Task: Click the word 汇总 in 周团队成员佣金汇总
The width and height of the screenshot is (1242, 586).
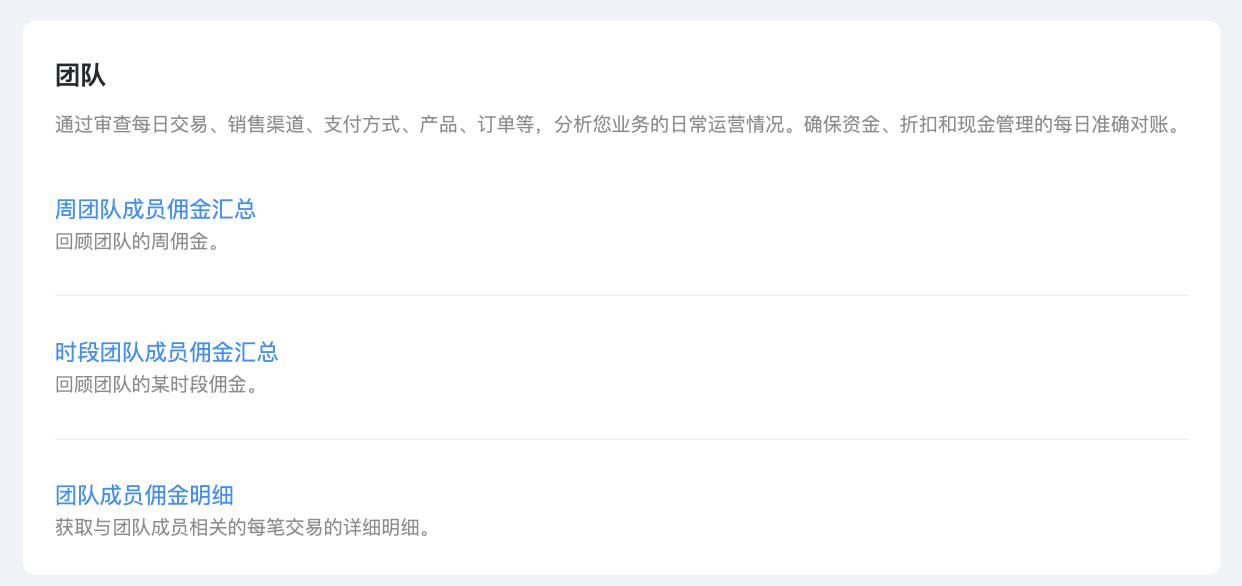Action: coord(234,209)
